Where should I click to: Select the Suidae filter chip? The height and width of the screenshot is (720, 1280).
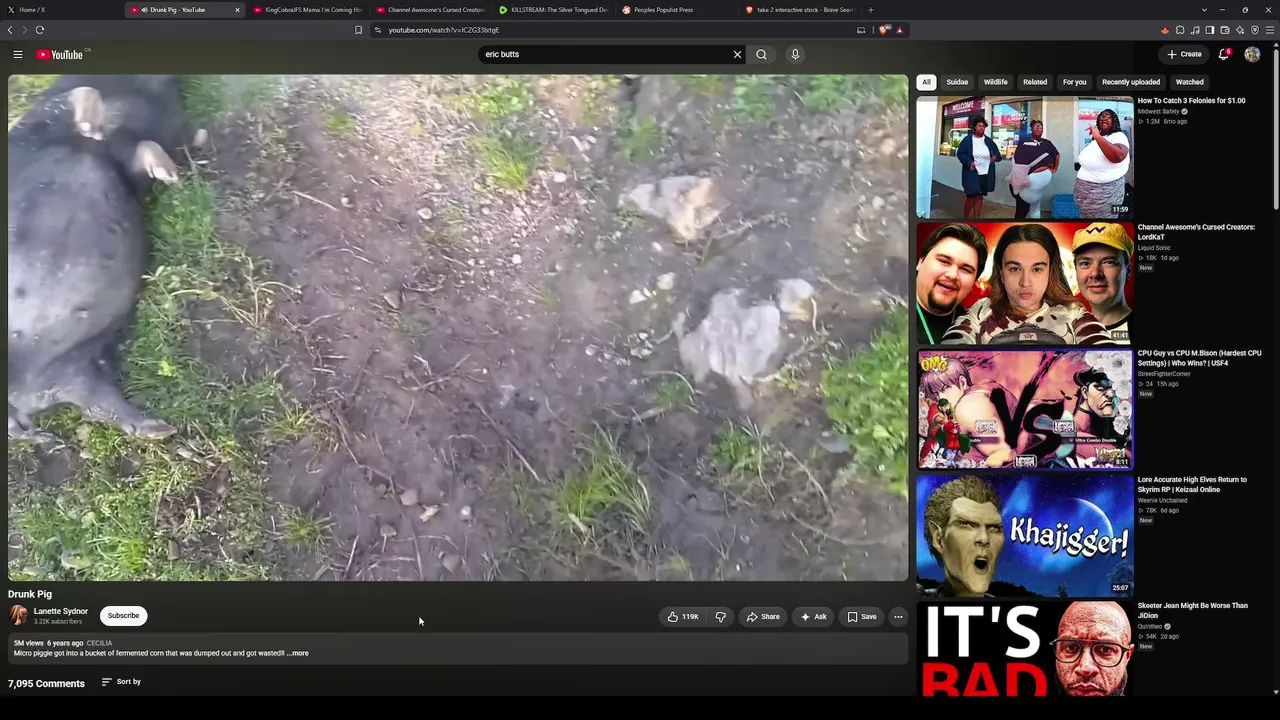957,82
